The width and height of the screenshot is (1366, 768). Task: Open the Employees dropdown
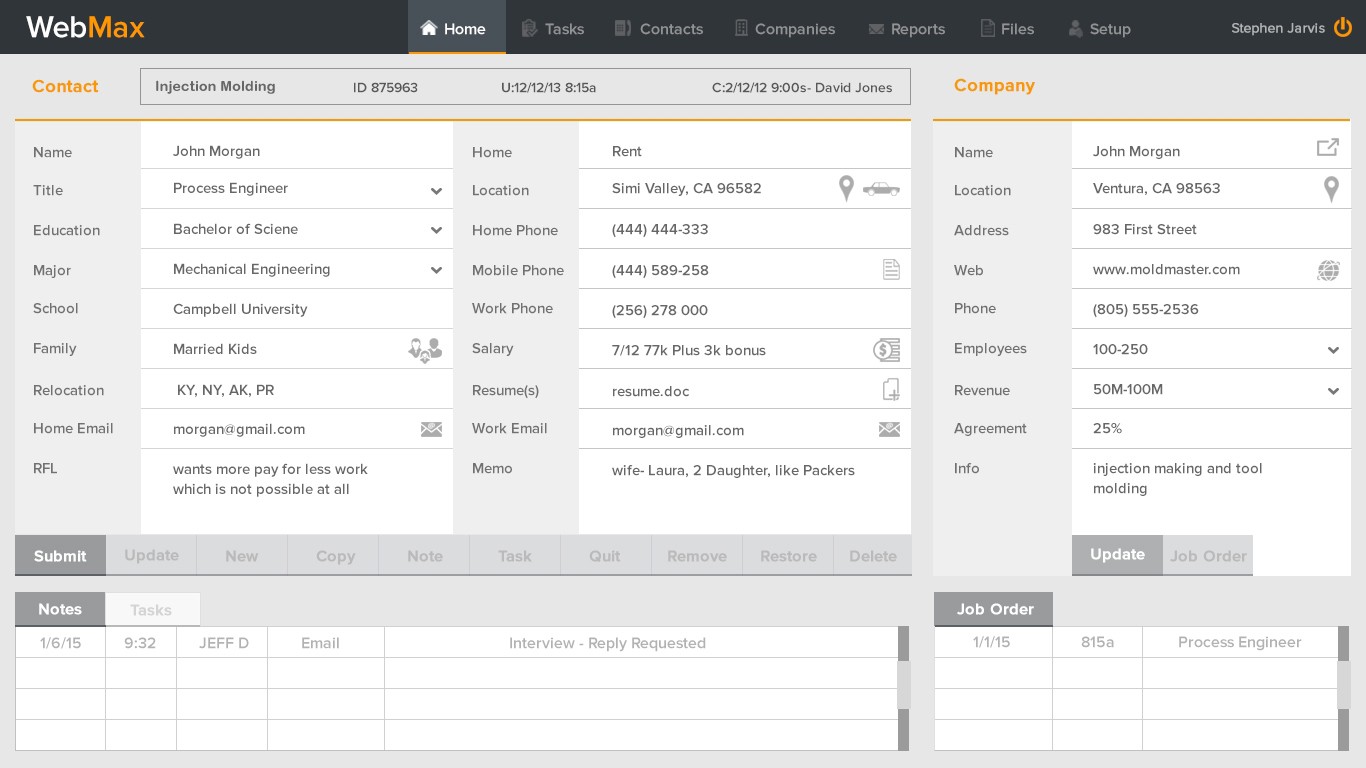pyautogui.click(x=1333, y=350)
